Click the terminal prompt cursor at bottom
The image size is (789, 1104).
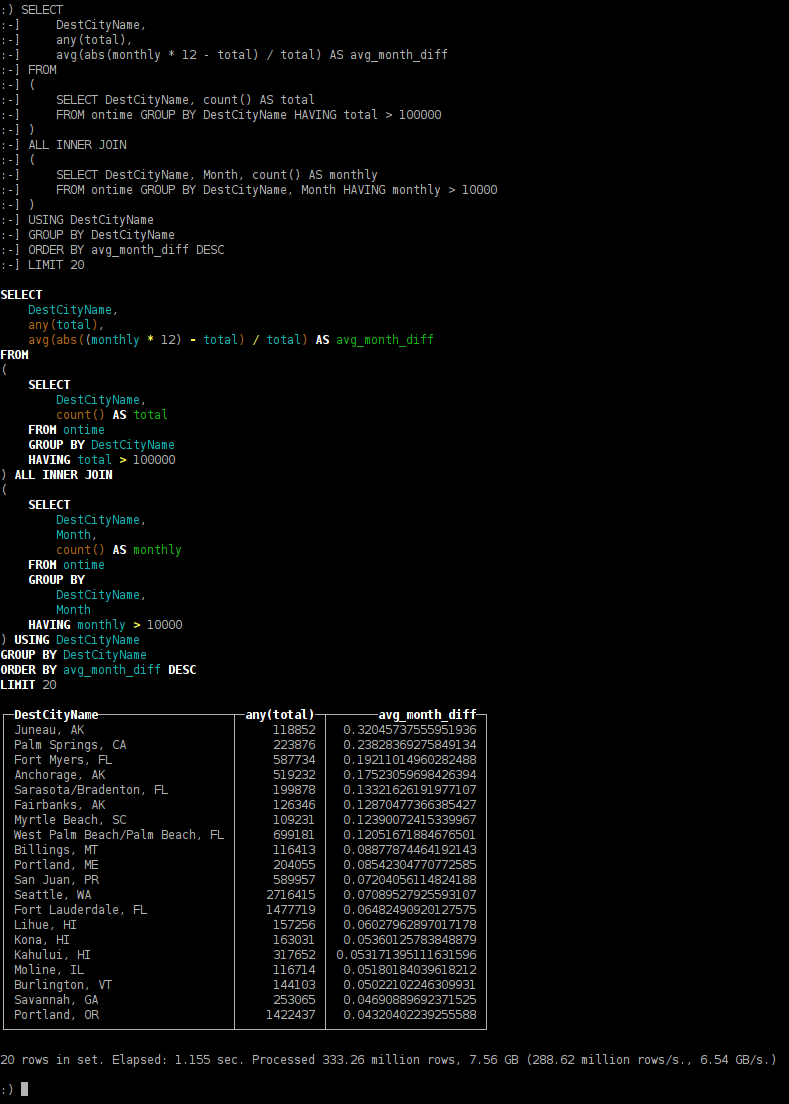(25, 1089)
